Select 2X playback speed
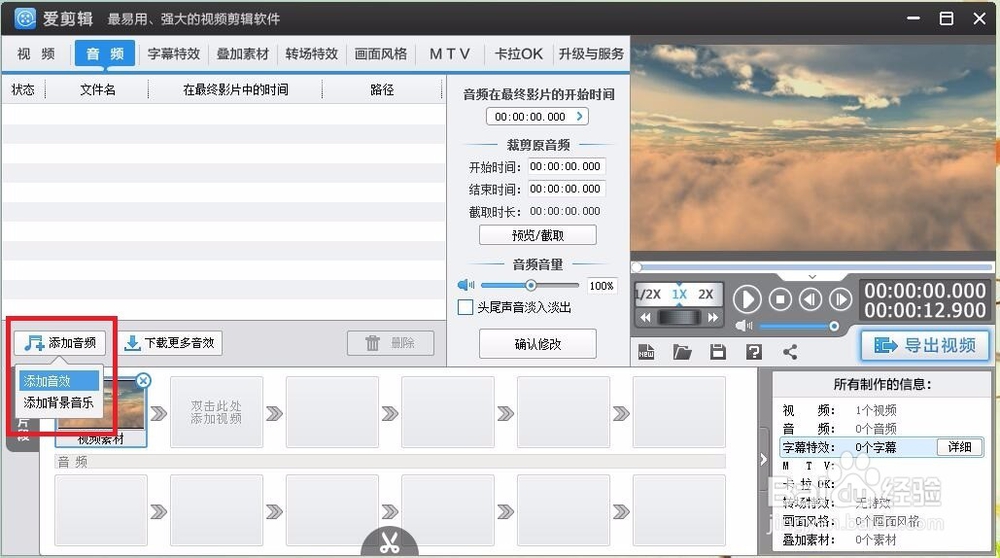Screen dimensions: 1000x558 coord(706,294)
